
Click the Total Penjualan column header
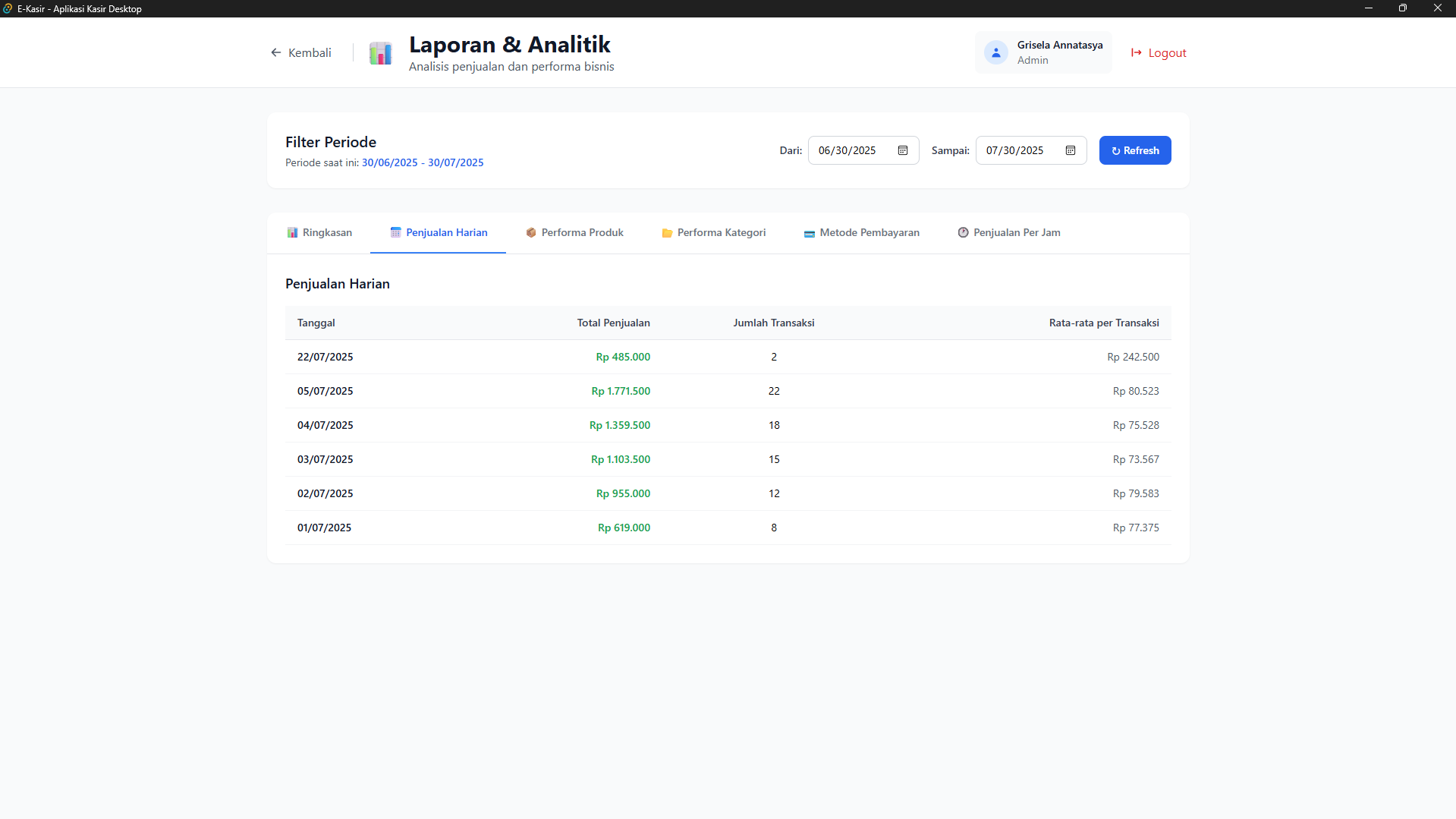coord(613,323)
